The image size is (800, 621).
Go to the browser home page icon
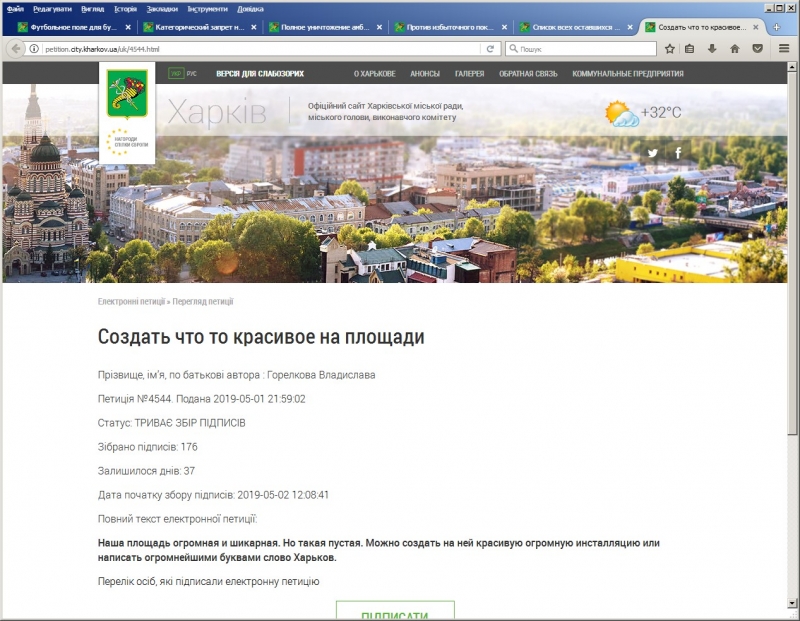(x=735, y=48)
